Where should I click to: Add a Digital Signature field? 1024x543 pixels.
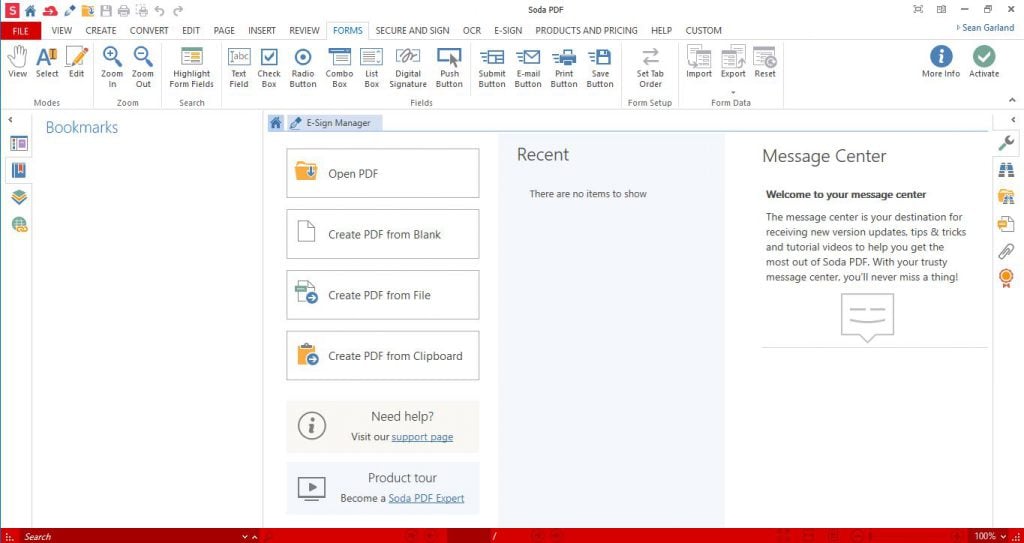click(x=408, y=67)
